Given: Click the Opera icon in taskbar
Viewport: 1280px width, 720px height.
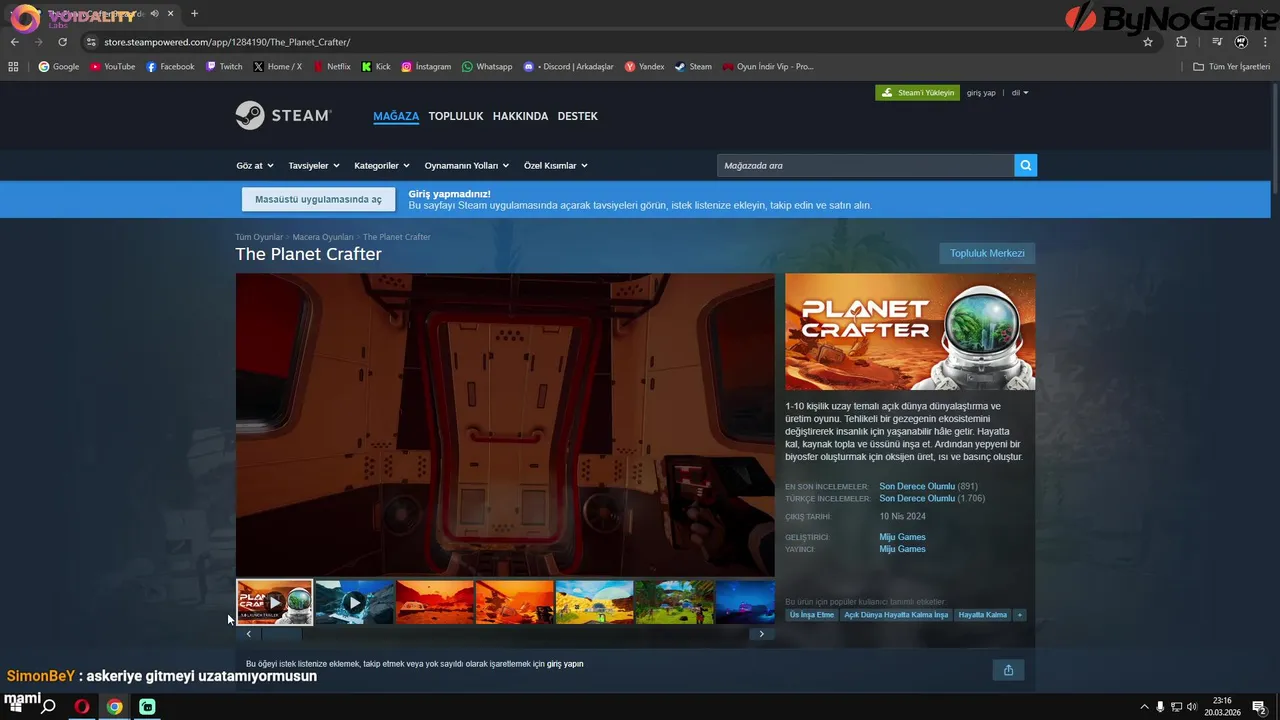Looking at the screenshot, I should click(x=82, y=707).
